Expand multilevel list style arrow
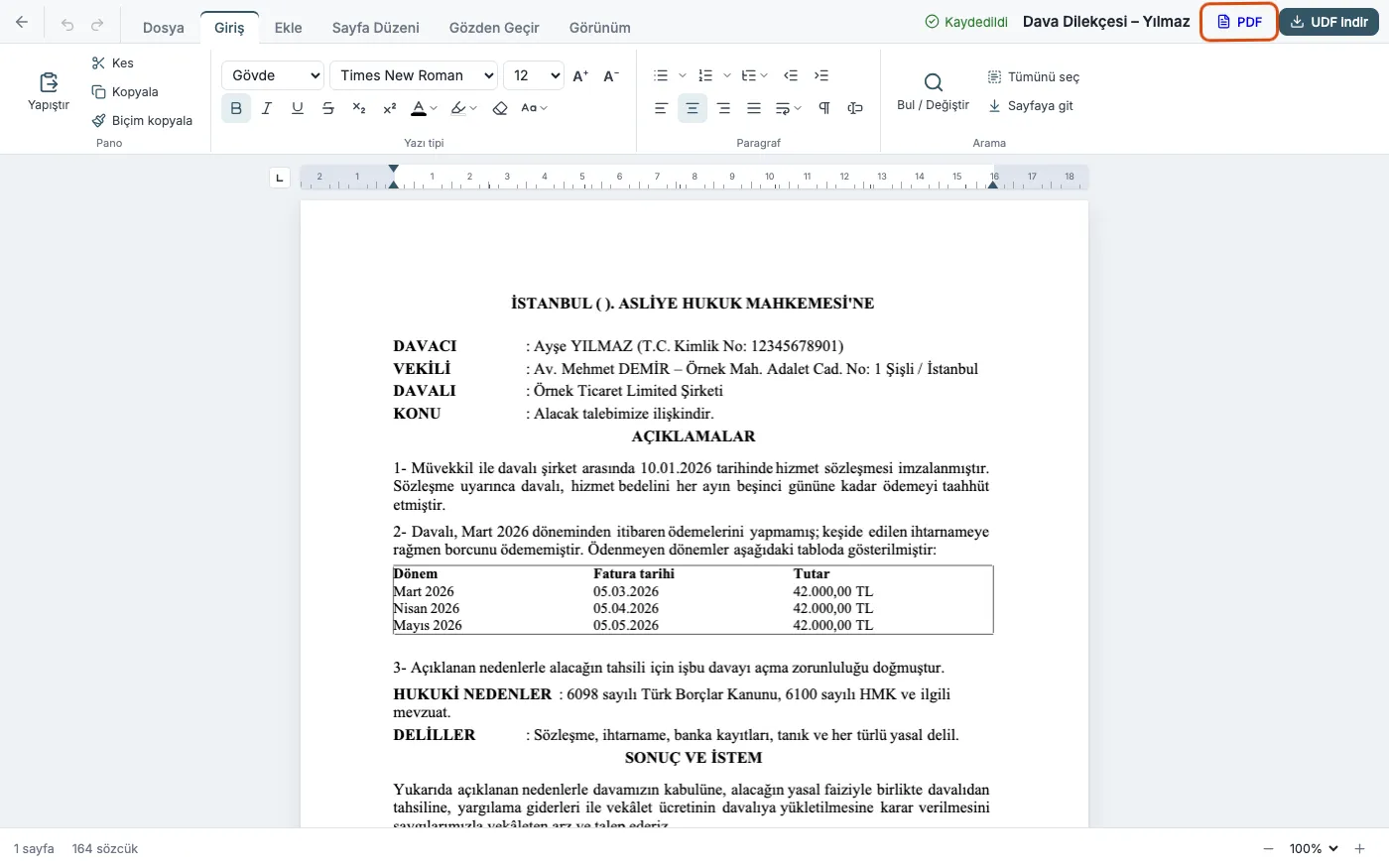1389x868 pixels. [x=764, y=75]
